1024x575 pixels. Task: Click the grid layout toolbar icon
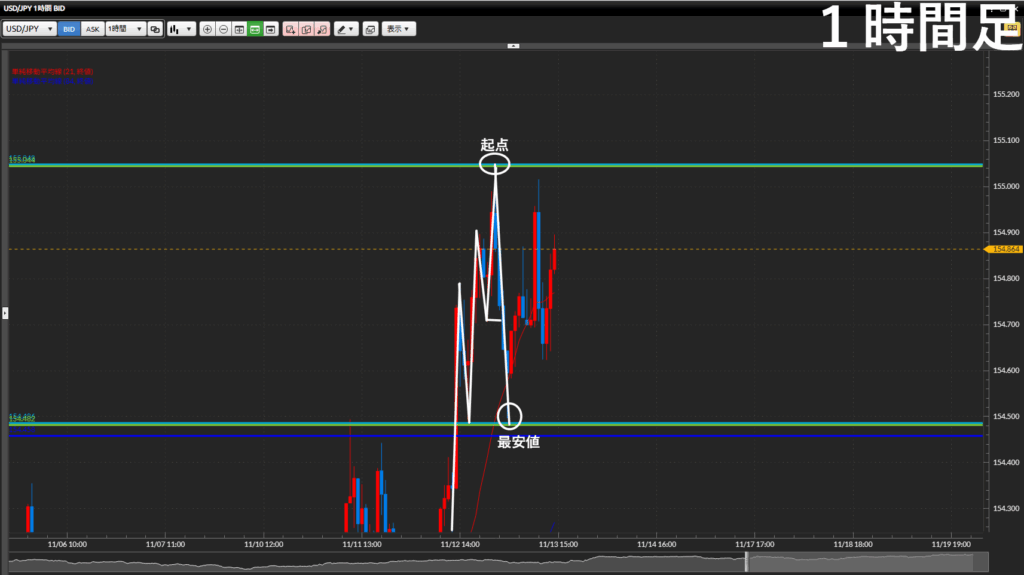click(x=239, y=29)
